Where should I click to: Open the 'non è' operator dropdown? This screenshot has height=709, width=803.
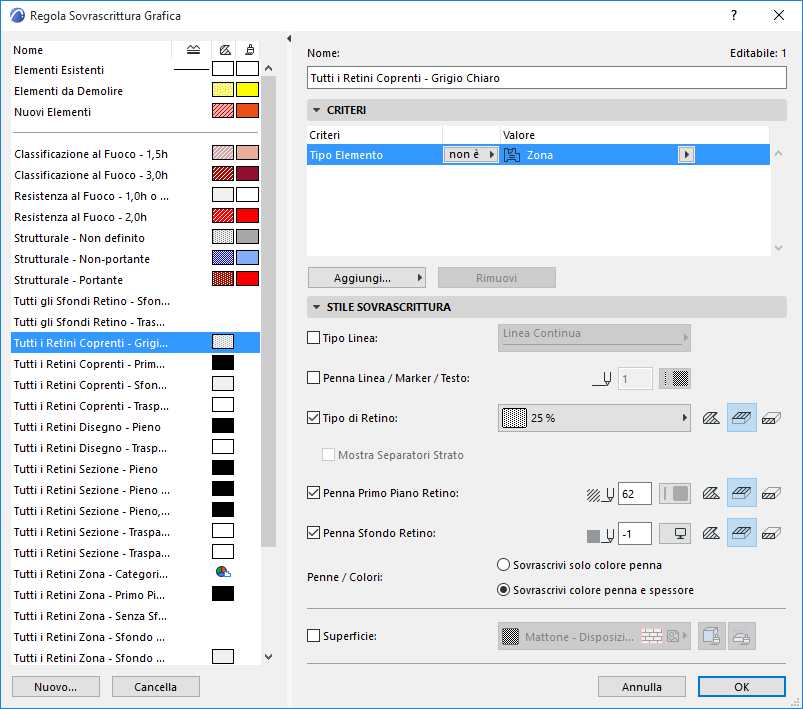(x=471, y=155)
